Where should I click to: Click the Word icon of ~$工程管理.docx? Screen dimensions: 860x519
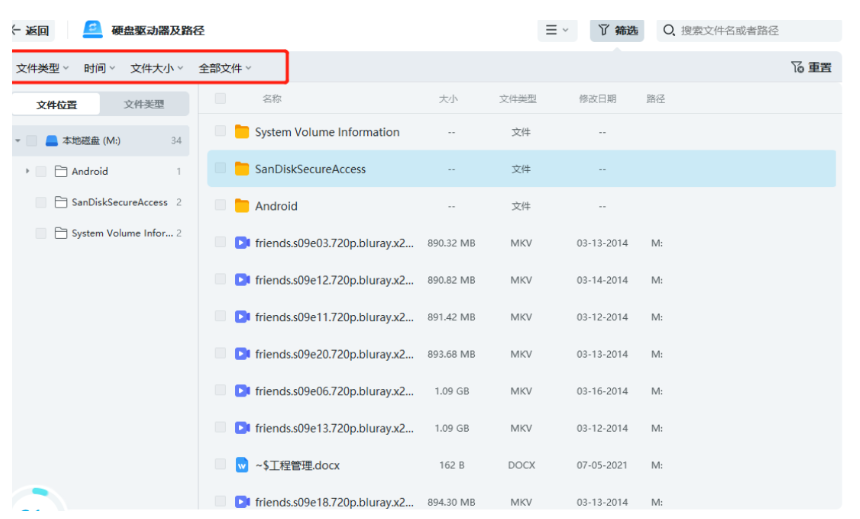(x=242, y=465)
